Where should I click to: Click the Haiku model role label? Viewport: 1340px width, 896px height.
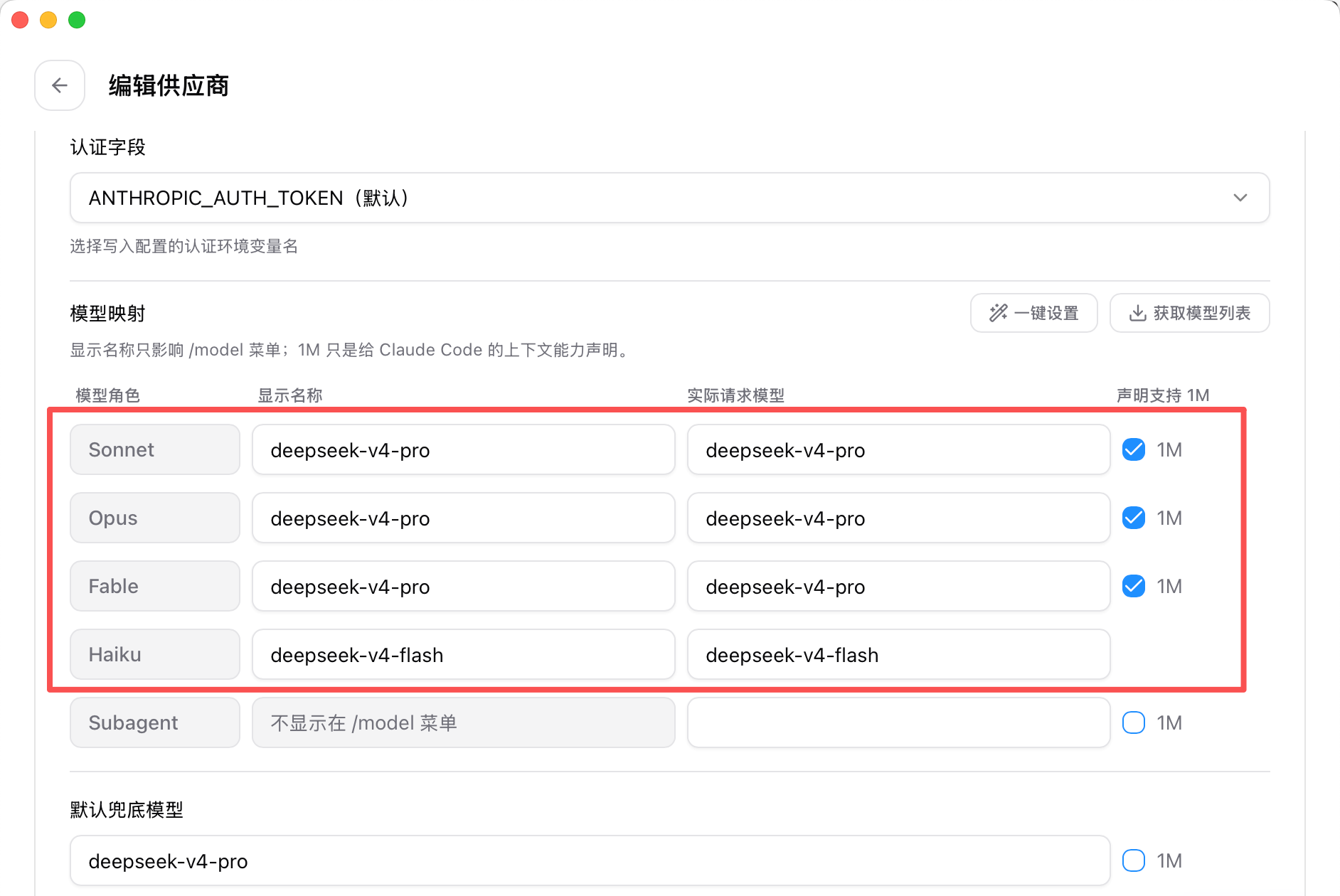tap(155, 654)
